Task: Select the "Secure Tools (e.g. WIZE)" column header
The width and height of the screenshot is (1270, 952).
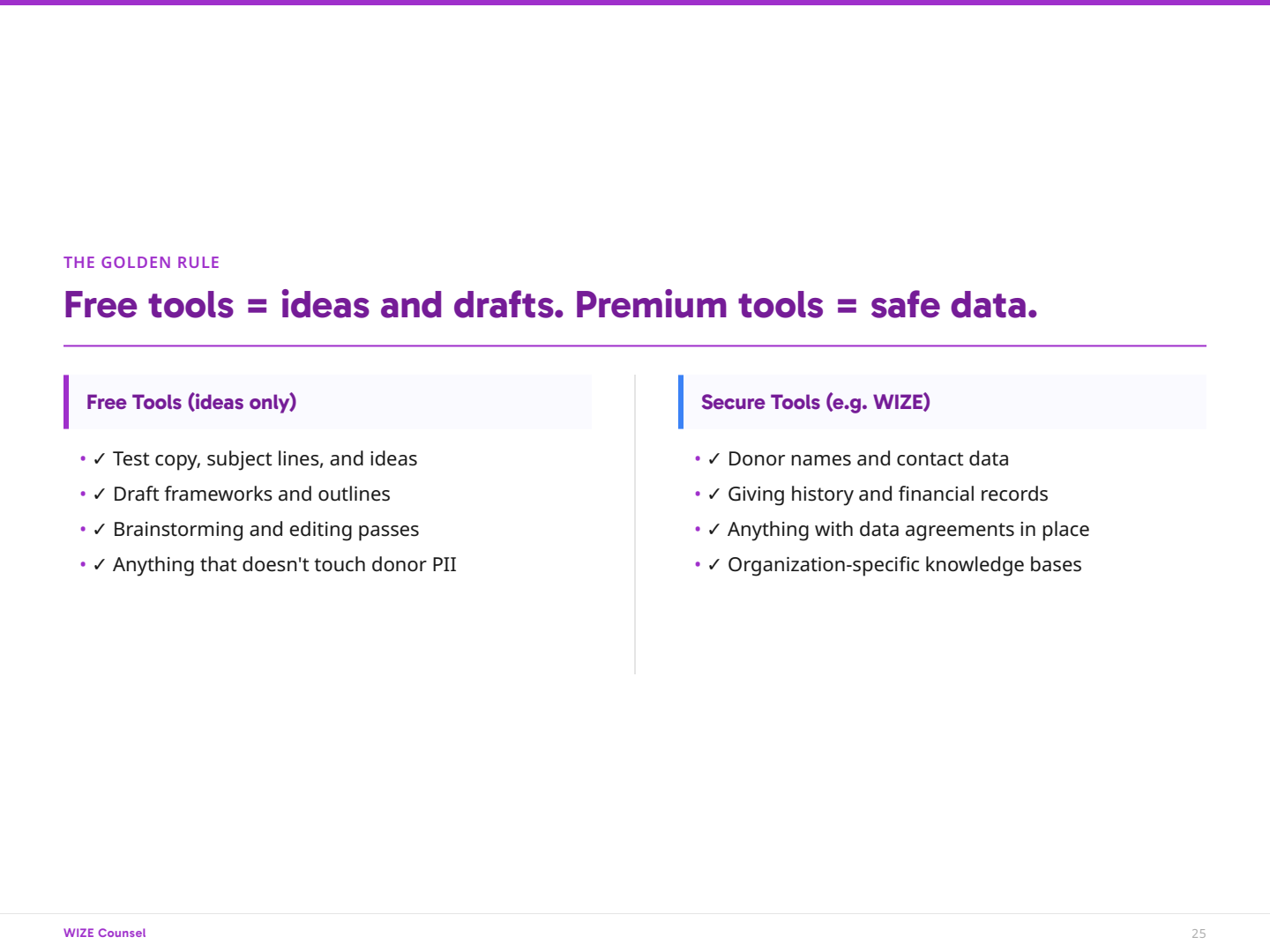Action: click(815, 402)
